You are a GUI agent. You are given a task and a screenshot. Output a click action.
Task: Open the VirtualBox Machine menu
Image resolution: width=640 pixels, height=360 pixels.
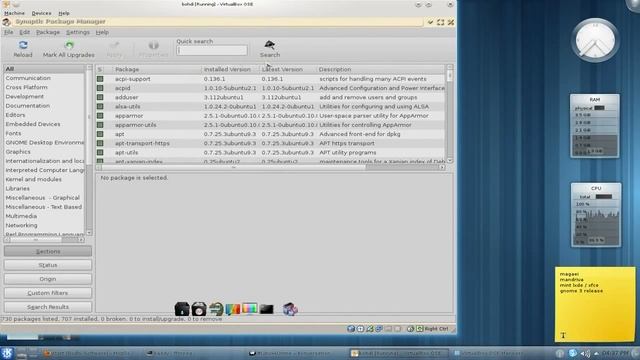click(14, 13)
